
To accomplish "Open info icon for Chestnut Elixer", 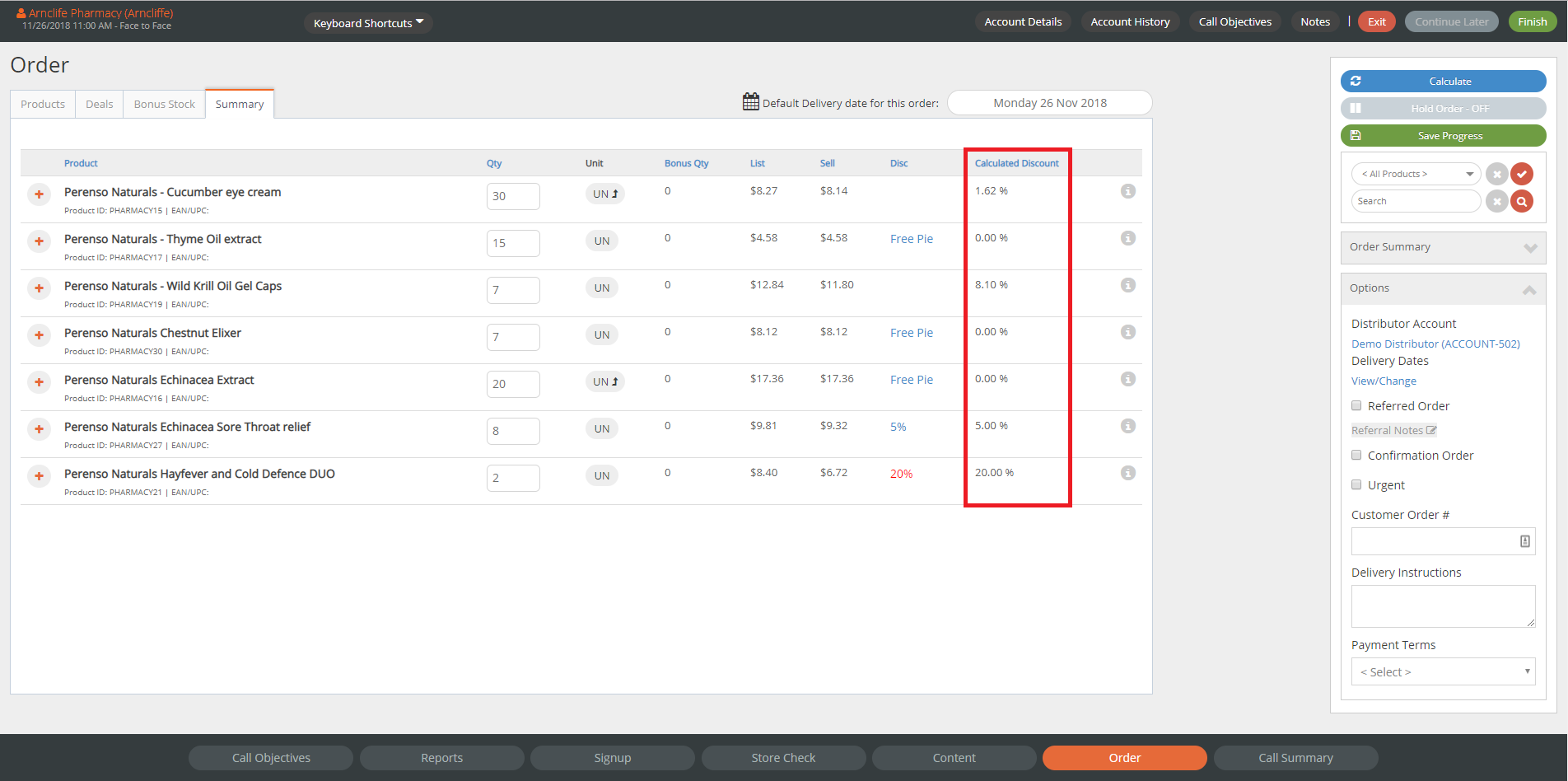I will (x=1128, y=332).
